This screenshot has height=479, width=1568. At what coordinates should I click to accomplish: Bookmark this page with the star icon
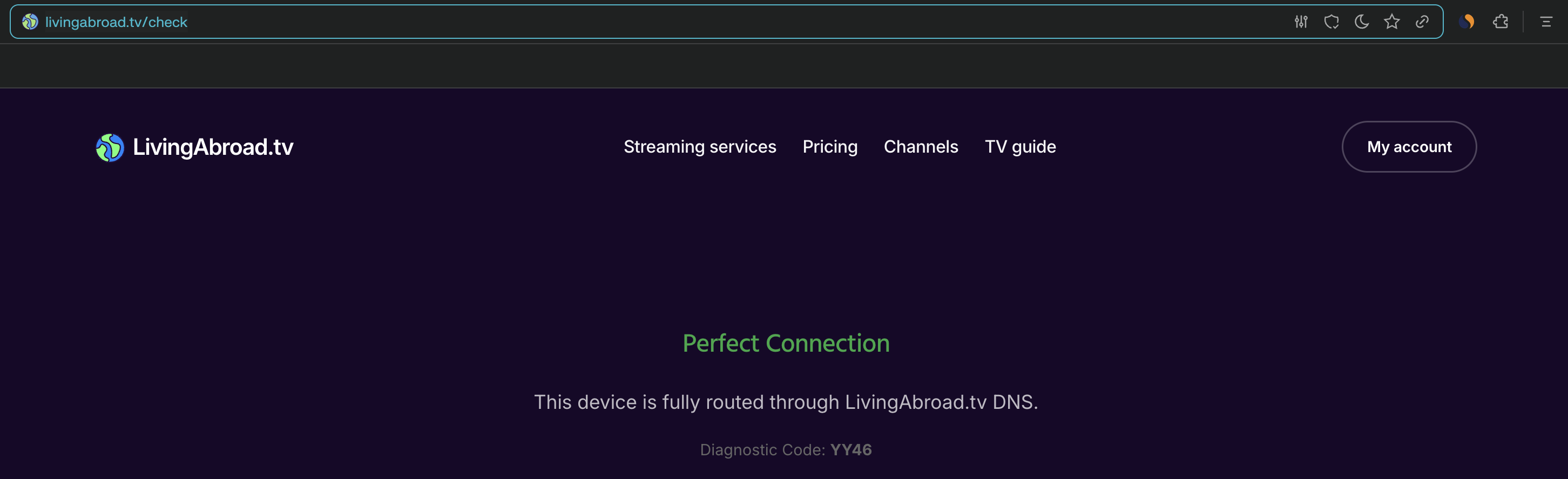coord(1391,22)
